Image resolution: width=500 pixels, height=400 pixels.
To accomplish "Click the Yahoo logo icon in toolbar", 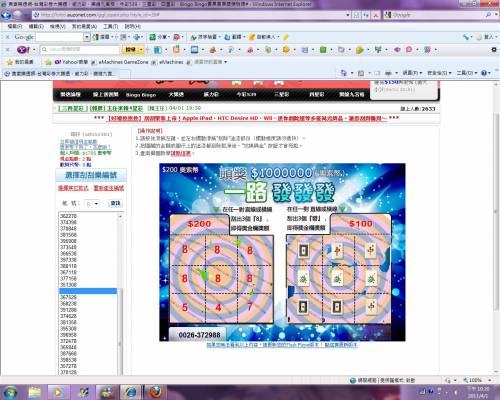I will tap(23, 50).
